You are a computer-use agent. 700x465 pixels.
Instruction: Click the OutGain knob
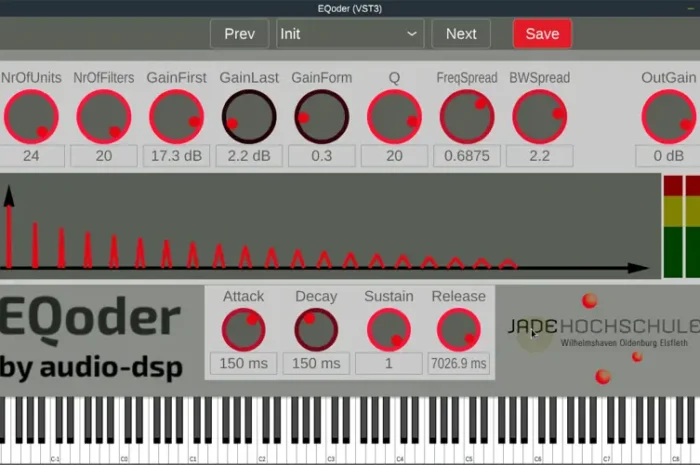(x=669, y=116)
